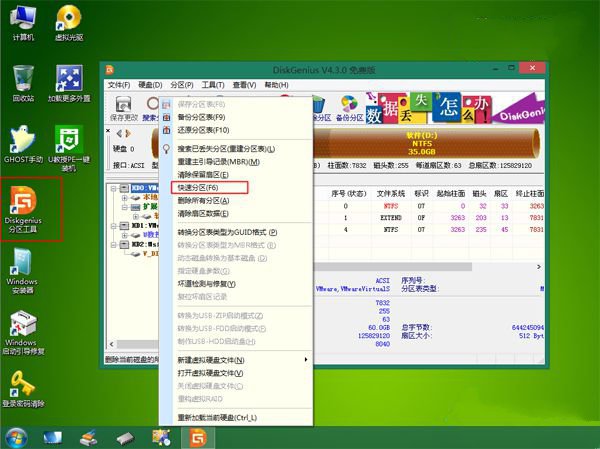Close the disk bar panel with small x
The image size is (600, 449).
108,131
